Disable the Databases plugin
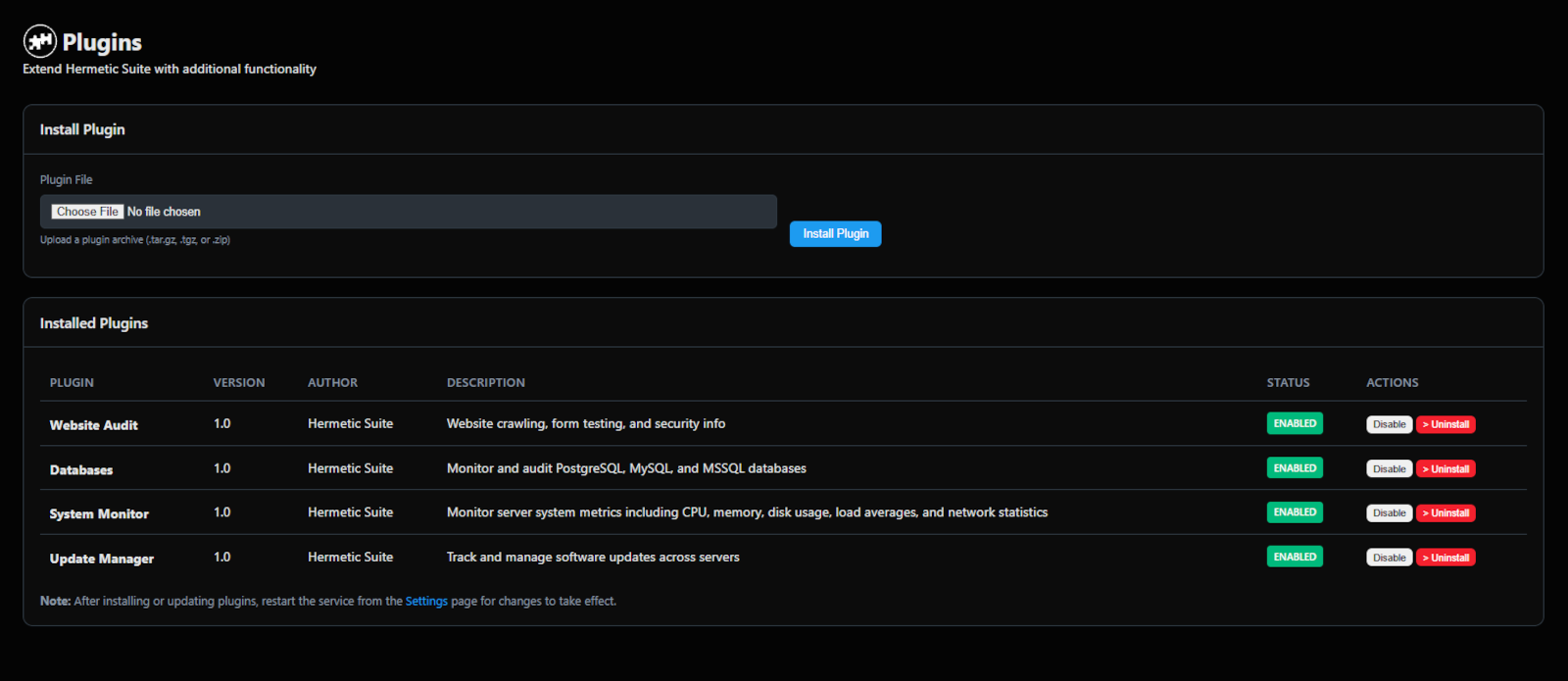 1389,469
